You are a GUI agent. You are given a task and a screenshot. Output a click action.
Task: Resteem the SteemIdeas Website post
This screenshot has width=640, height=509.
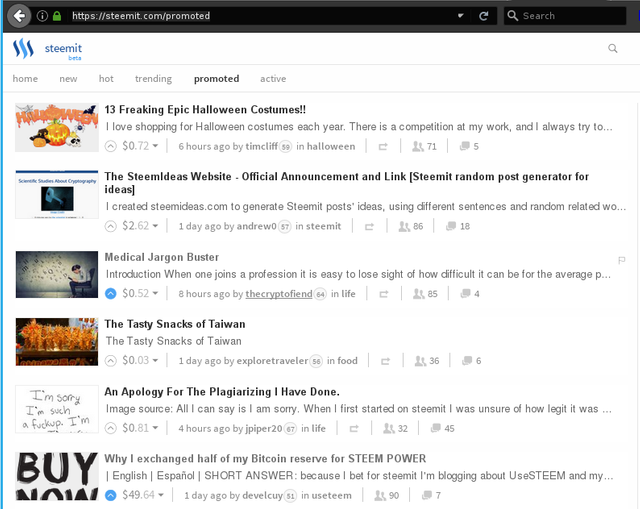click(369, 227)
